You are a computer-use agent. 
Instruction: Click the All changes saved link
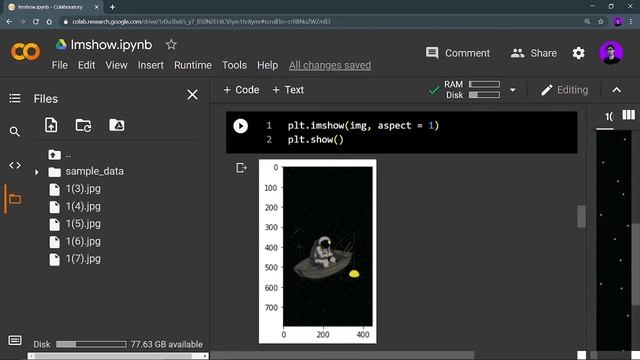click(330, 65)
